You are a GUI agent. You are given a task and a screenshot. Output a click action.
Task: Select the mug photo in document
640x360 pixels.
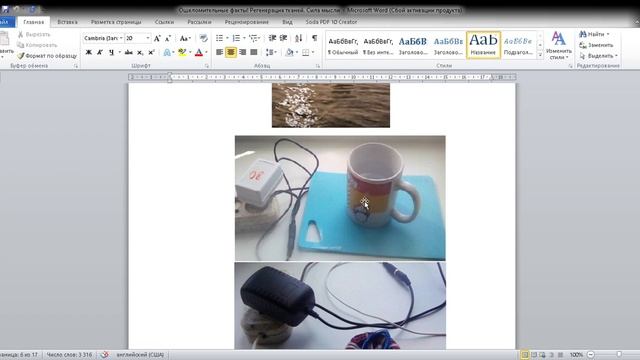(340, 198)
